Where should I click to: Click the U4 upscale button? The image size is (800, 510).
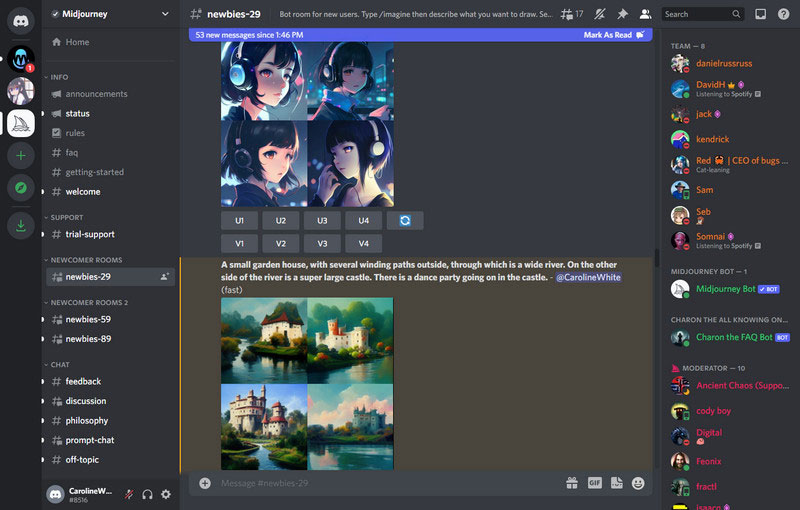363,221
